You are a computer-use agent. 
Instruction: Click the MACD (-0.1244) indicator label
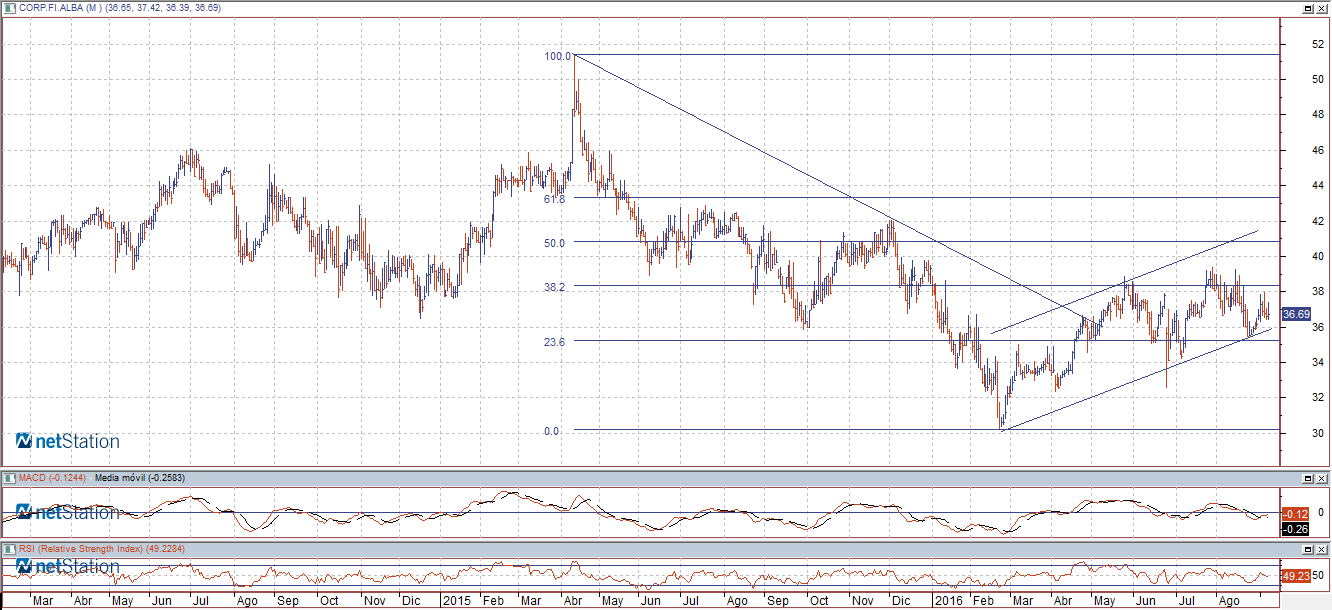(52, 479)
